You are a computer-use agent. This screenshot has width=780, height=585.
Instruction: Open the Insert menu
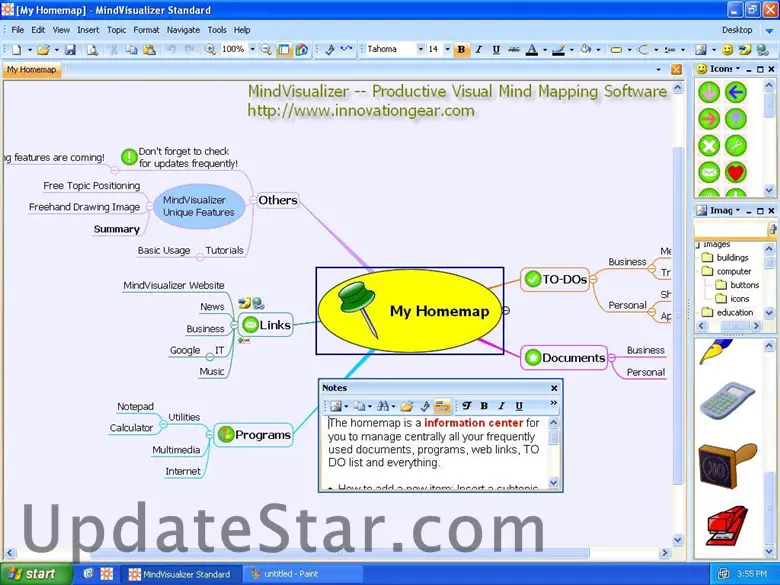[x=88, y=30]
